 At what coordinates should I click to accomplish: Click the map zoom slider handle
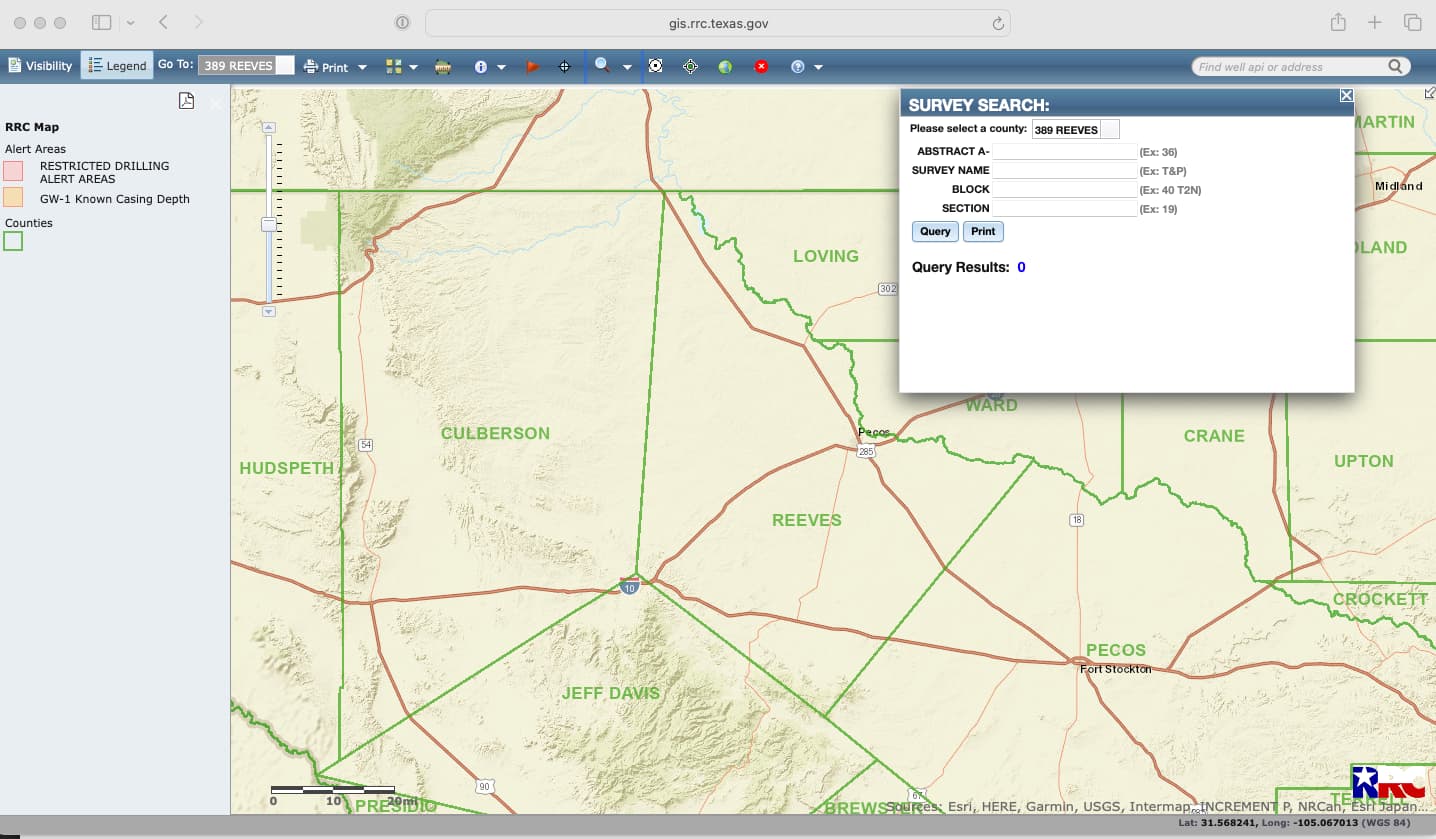click(x=268, y=225)
